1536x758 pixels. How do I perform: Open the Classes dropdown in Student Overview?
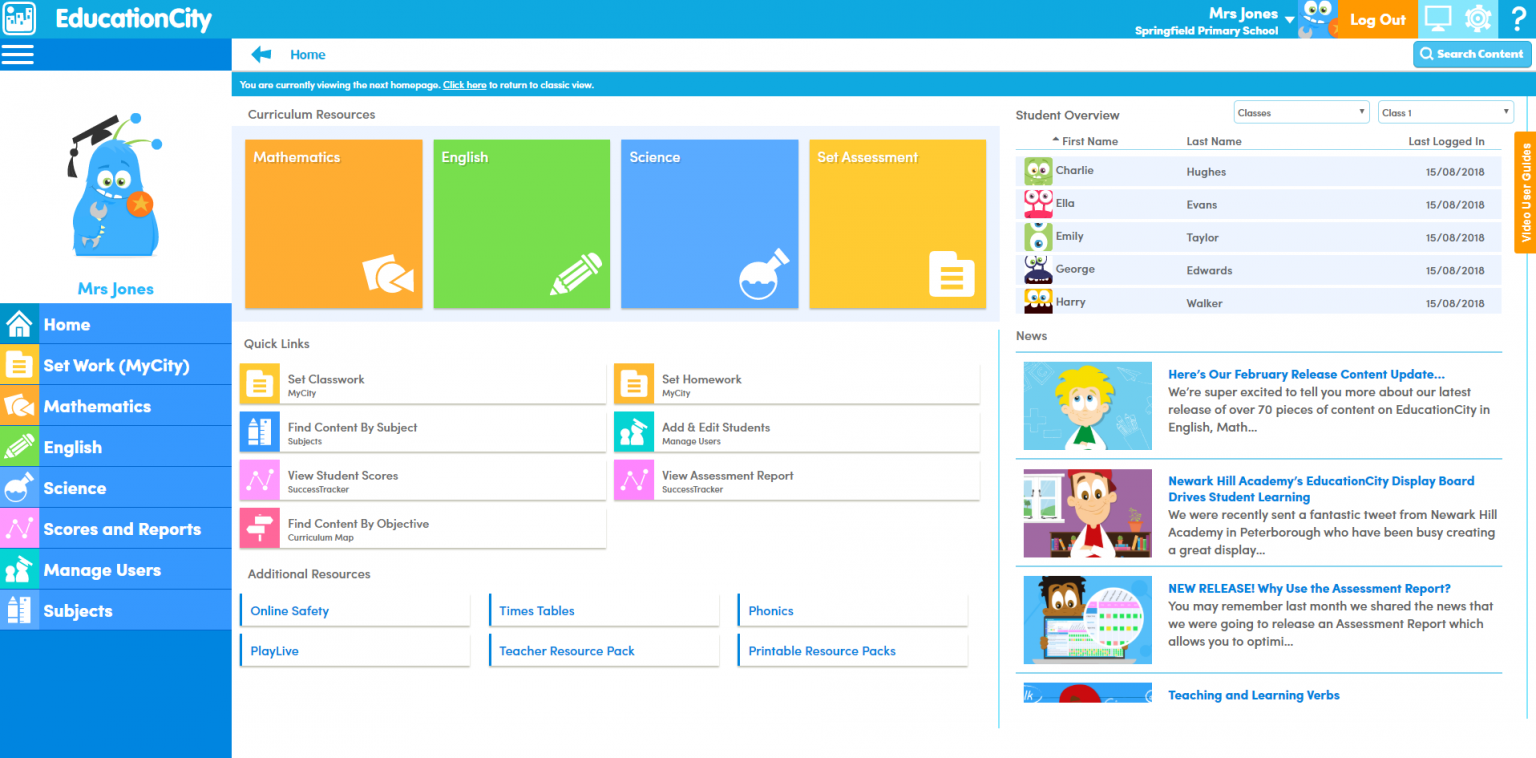[1300, 111]
